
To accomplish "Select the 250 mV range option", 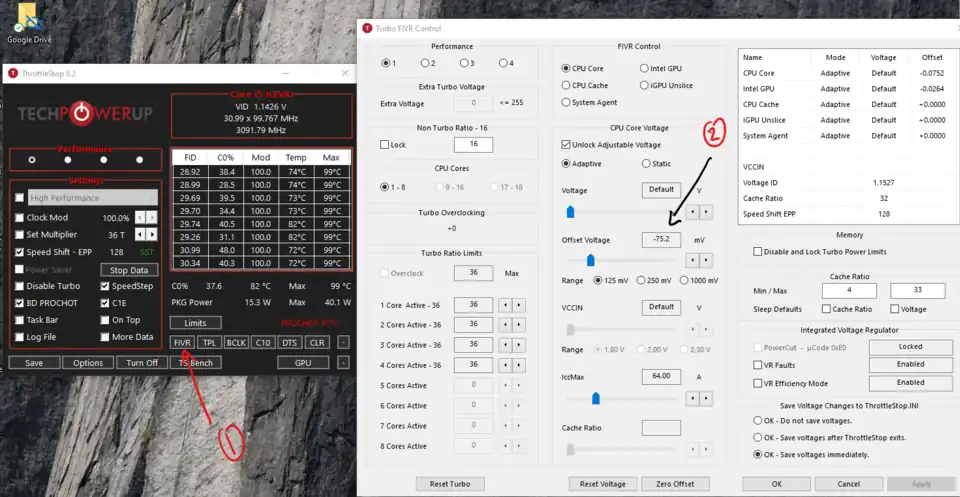I will pyautogui.click(x=643, y=281).
